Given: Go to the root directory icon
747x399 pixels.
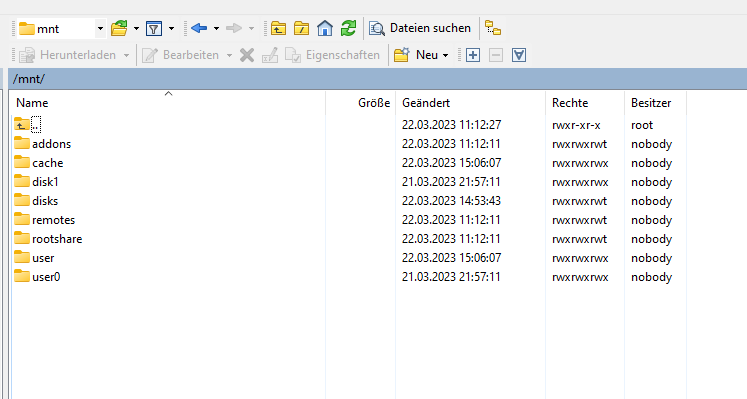Looking at the screenshot, I should tap(302, 29).
